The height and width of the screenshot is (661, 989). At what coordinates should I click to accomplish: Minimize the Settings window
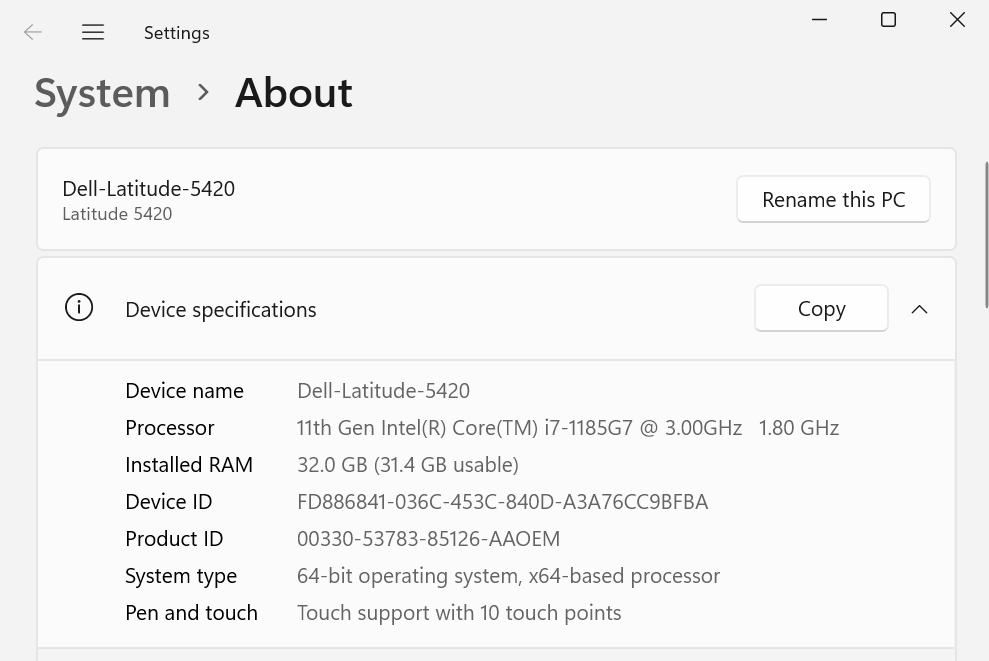point(819,20)
